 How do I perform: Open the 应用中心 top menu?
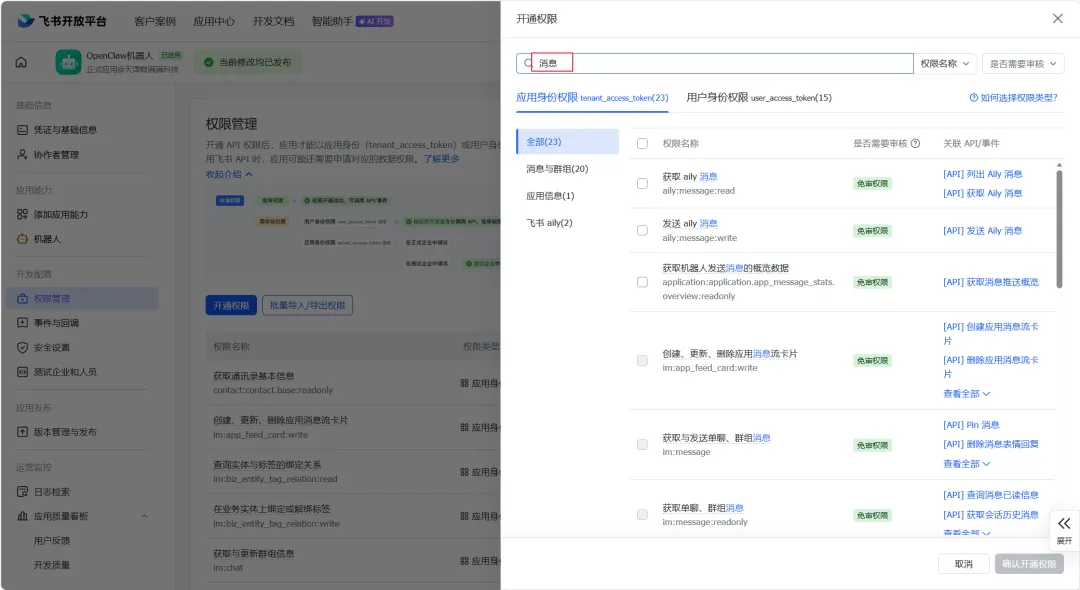point(214,21)
